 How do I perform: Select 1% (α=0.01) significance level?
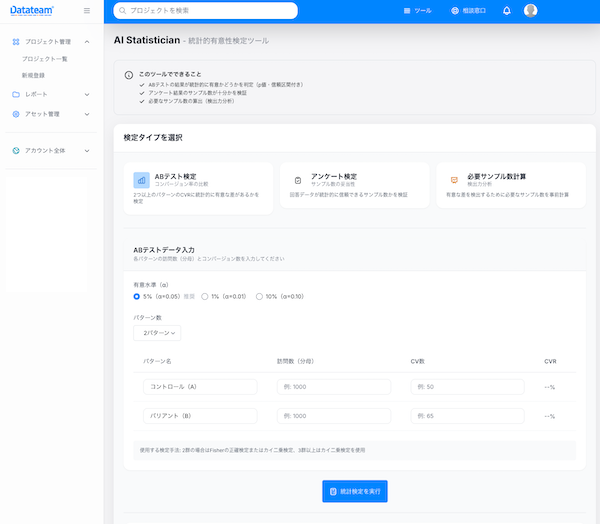tap(205, 296)
